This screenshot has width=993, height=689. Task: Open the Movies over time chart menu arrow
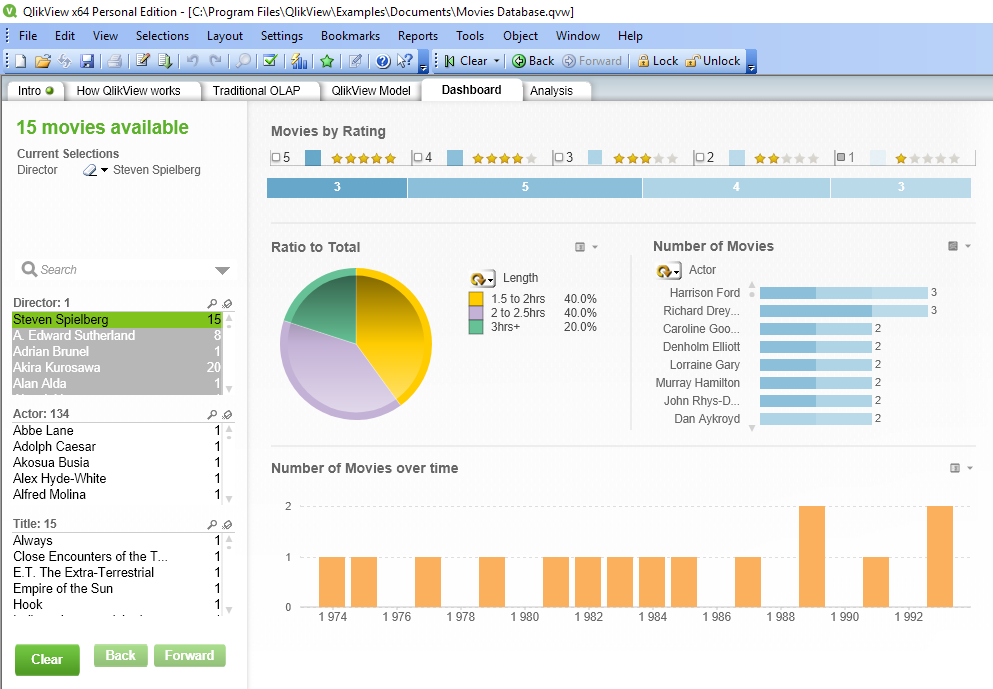[x=970, y=468]
